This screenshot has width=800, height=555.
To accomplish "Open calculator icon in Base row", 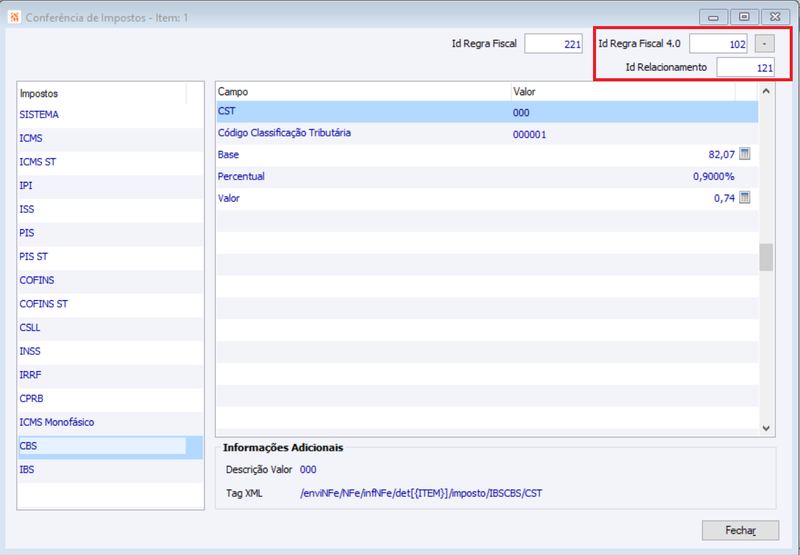I will (x=744, y=154).
